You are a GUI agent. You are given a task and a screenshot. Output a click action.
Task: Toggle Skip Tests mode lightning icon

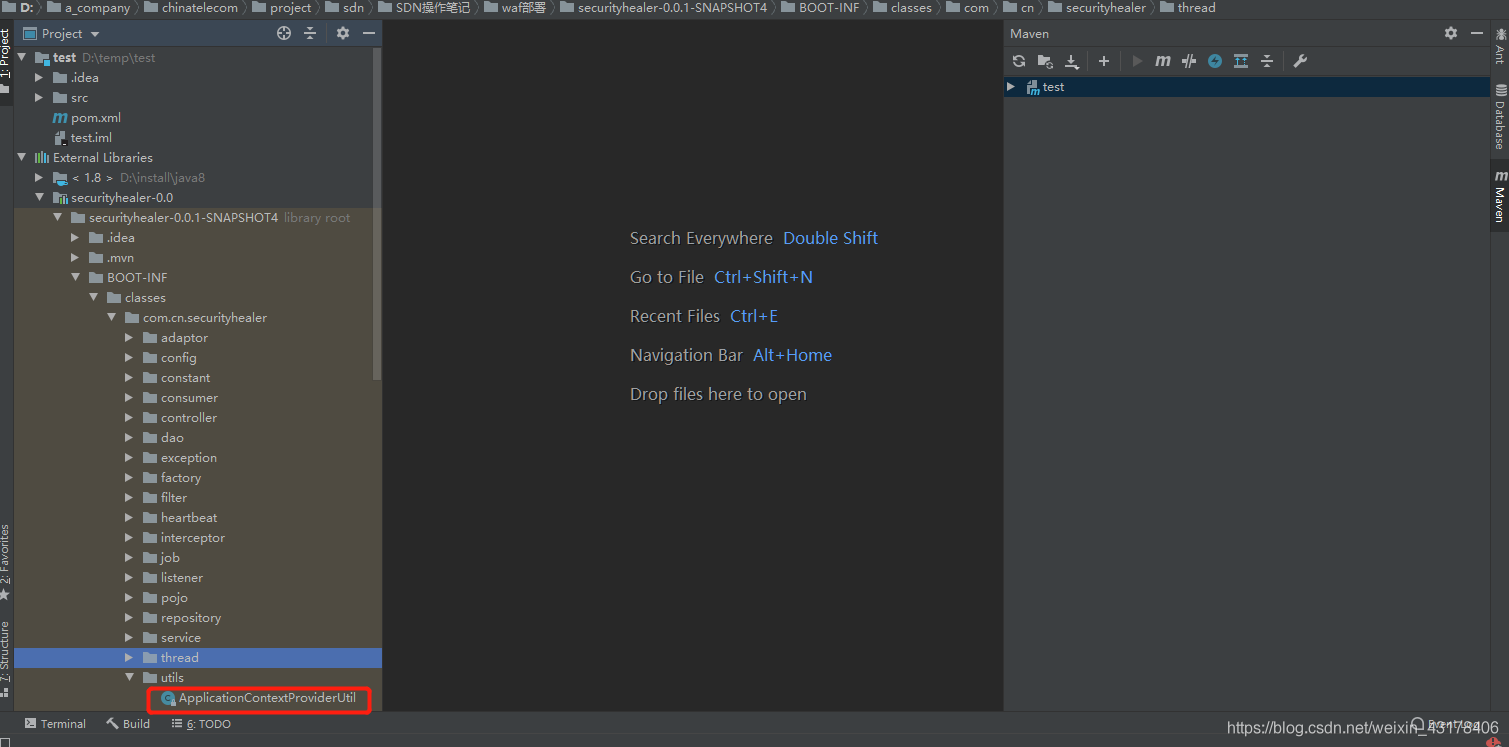pos(1215,61)
